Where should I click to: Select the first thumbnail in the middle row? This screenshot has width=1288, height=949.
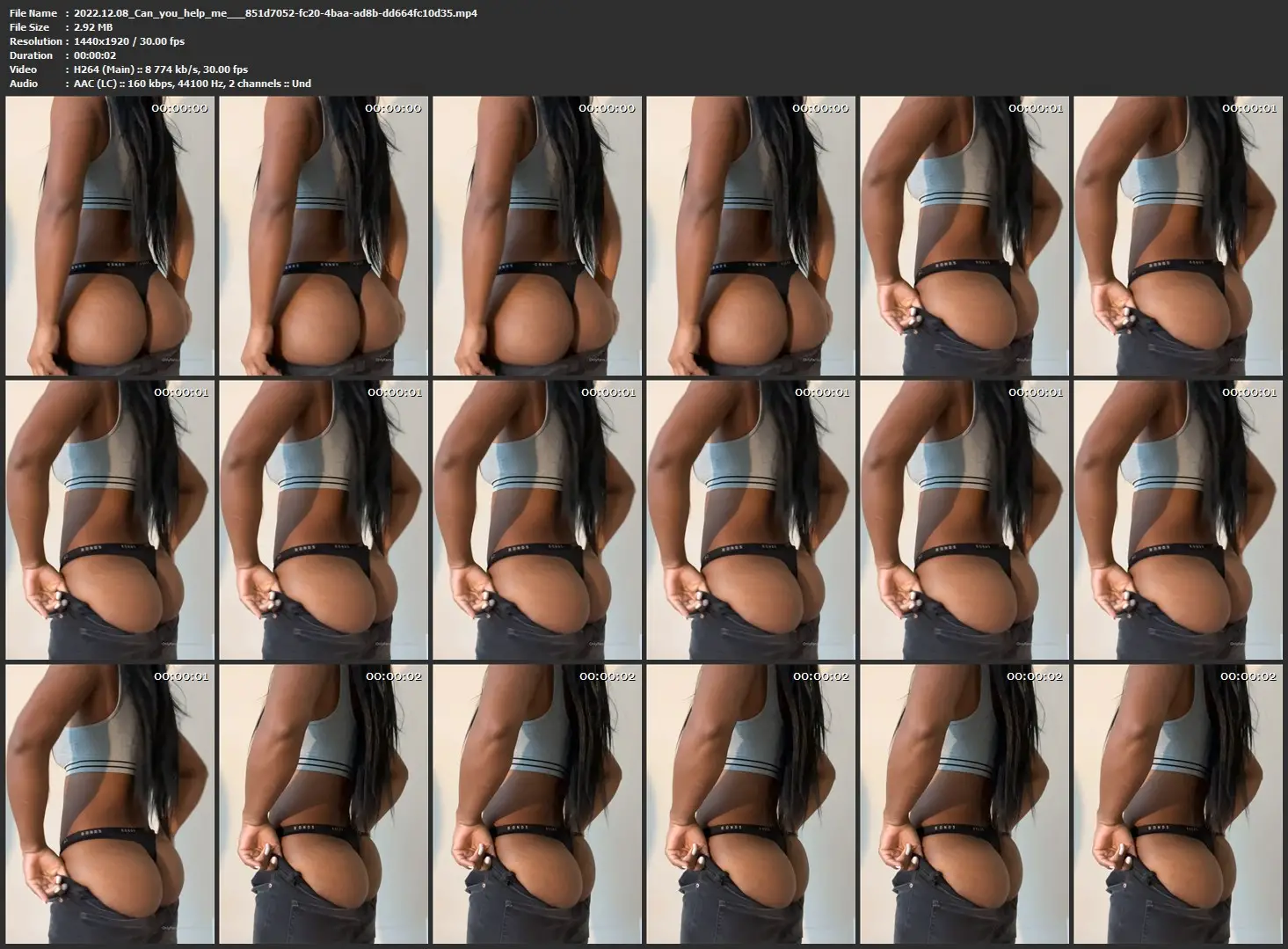110,520
